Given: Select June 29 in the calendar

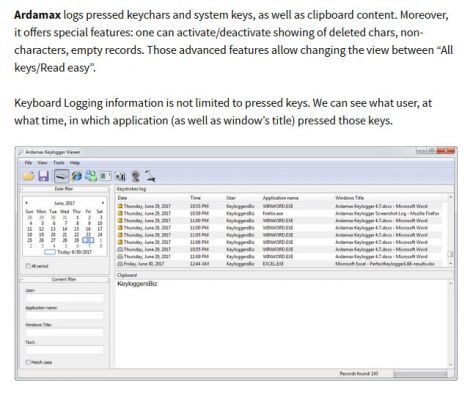Looking at the screenshot, I should coord(77,240).
